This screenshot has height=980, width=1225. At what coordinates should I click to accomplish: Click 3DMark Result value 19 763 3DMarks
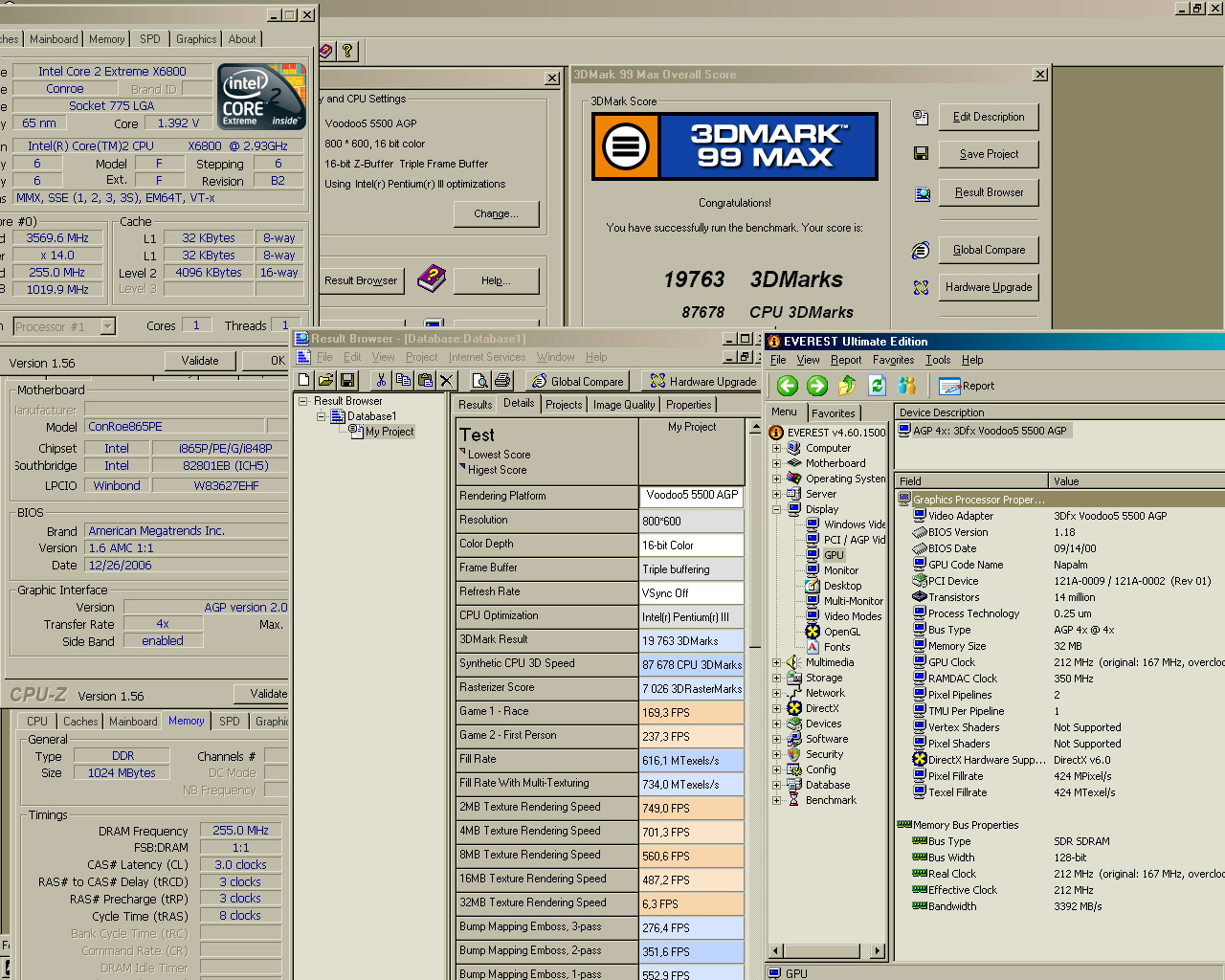(x=692, y=640)
